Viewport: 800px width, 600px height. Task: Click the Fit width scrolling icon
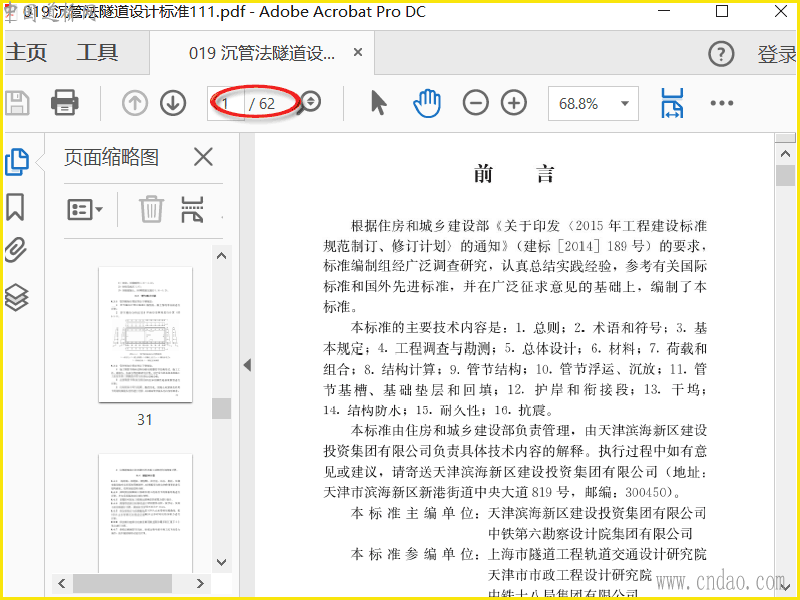point(672,103)
